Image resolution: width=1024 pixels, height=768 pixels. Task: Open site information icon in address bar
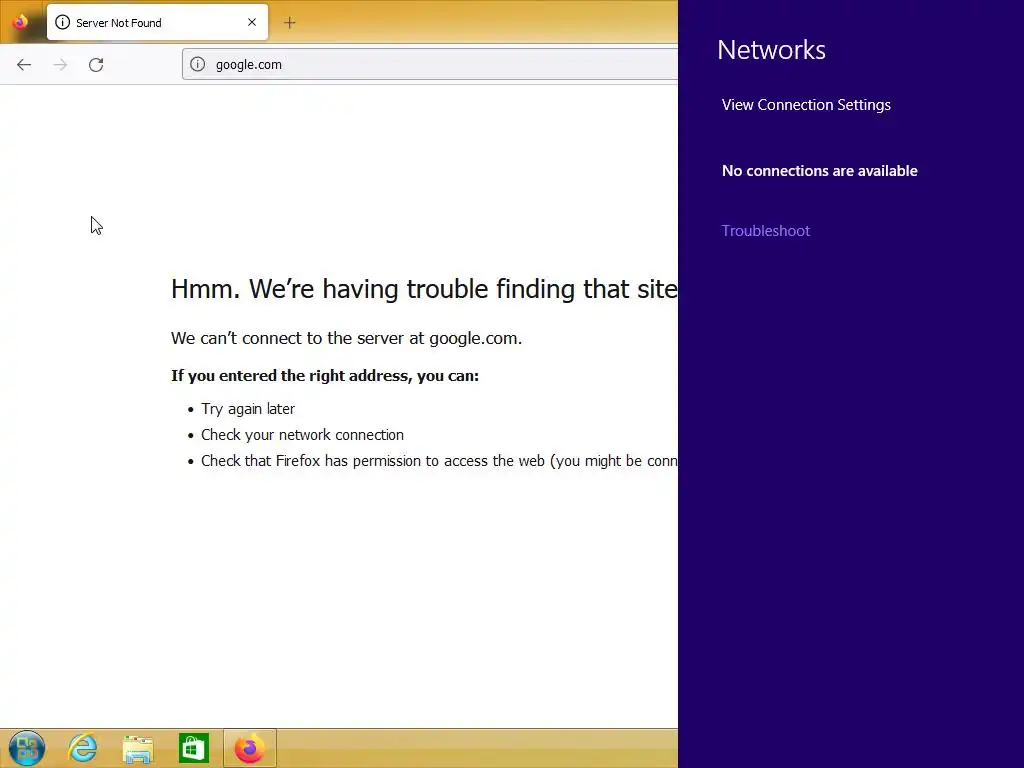(x=197, y=64)
